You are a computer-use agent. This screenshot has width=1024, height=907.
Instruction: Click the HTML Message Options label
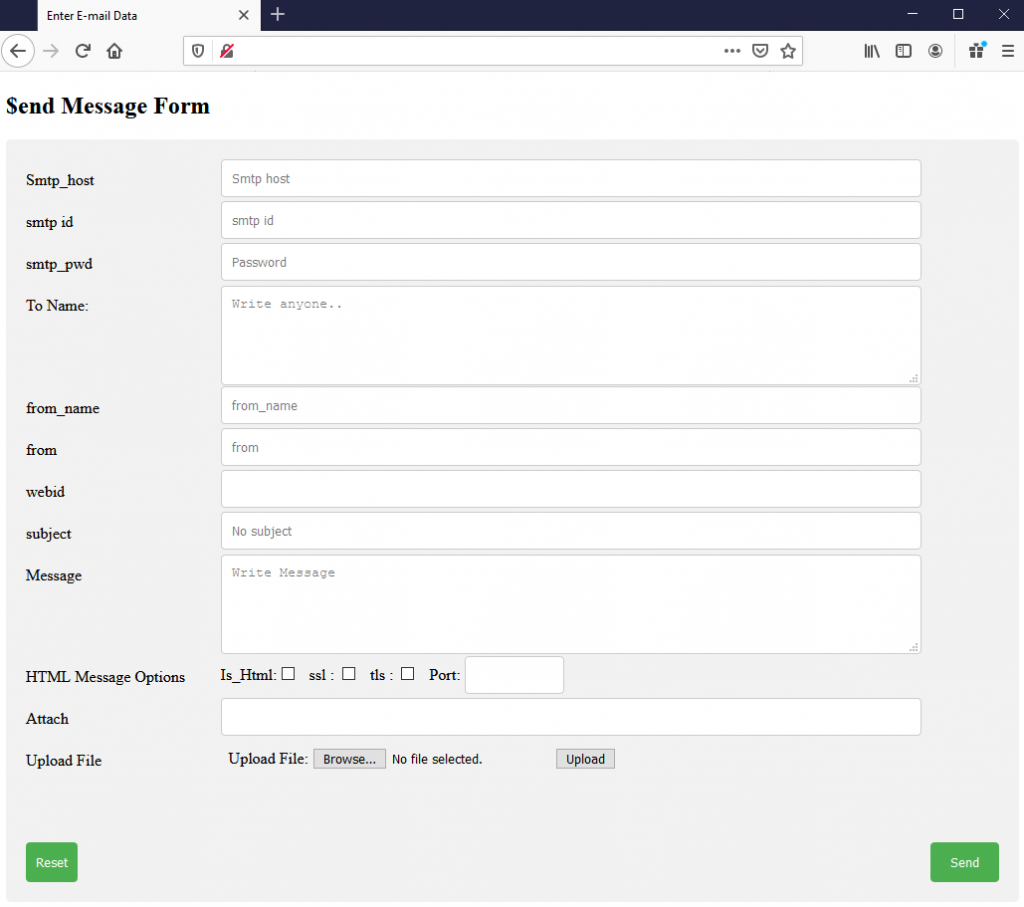[105, 676]
